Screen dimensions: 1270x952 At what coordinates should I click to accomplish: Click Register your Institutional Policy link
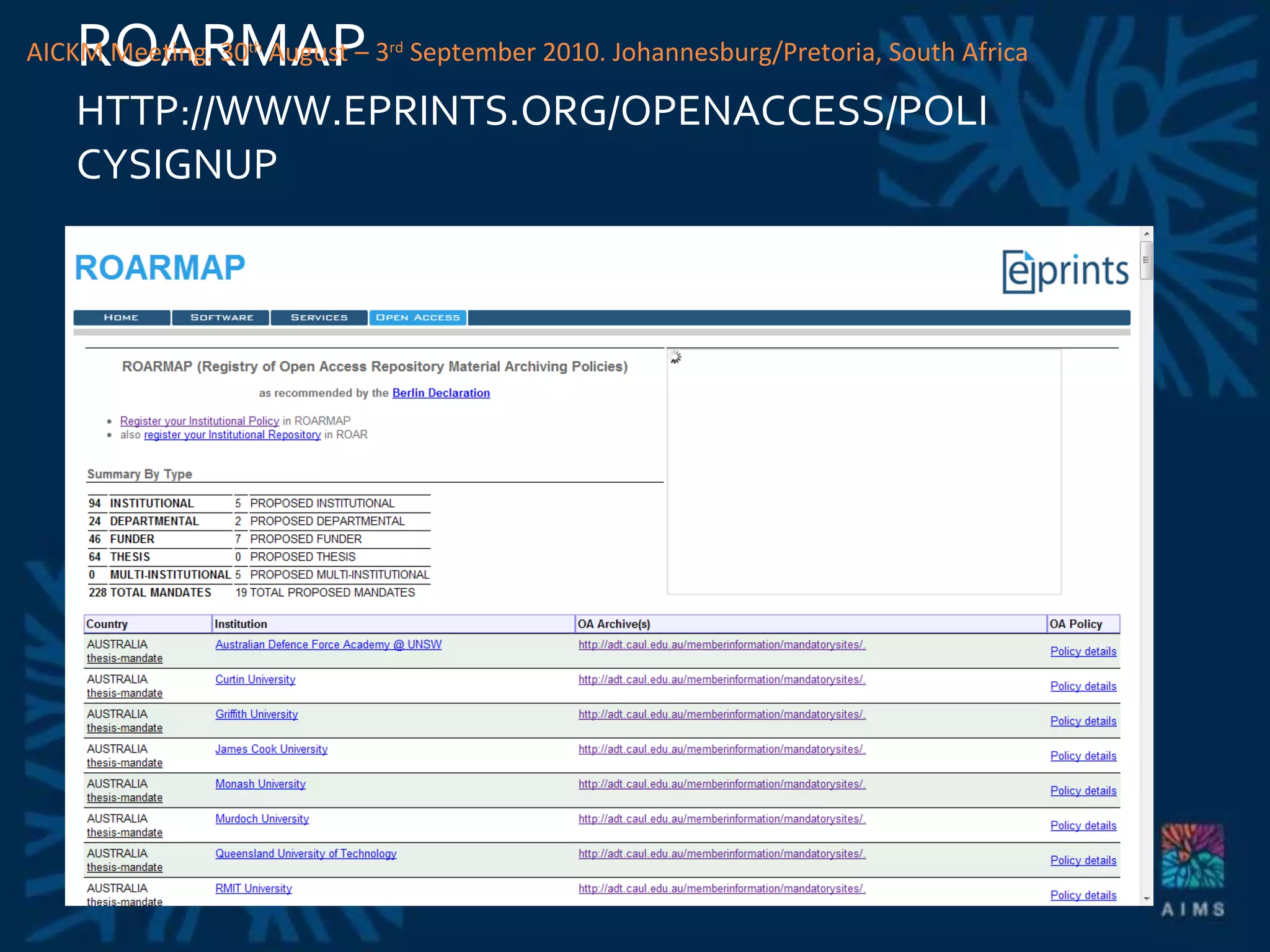(x=199, y=421)
